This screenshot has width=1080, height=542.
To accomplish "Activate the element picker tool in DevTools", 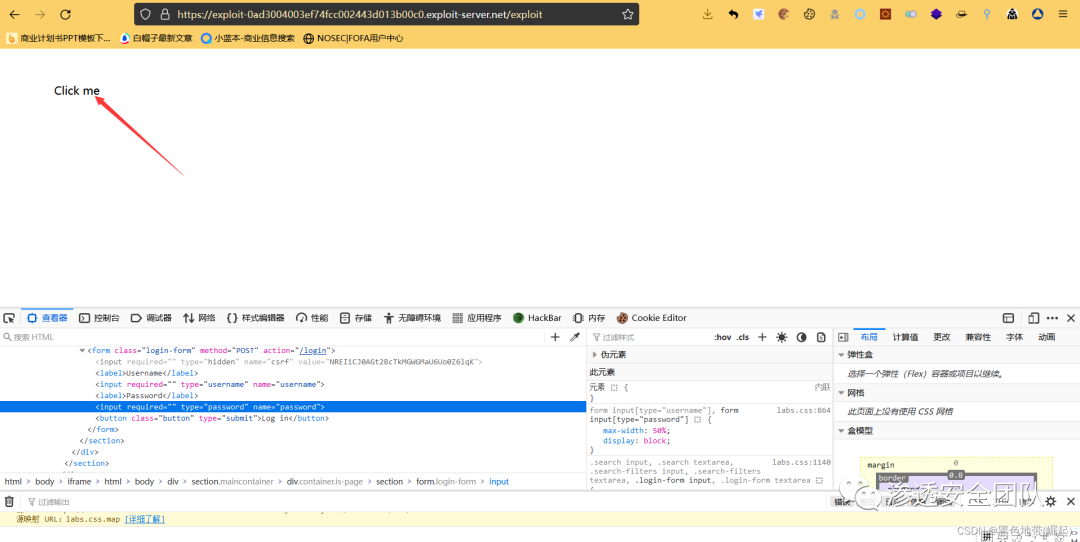I will (x=9, y=318).
